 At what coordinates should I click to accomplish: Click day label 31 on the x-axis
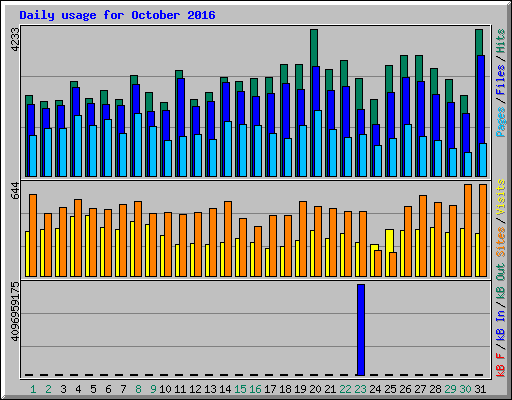tap(480, 389)
